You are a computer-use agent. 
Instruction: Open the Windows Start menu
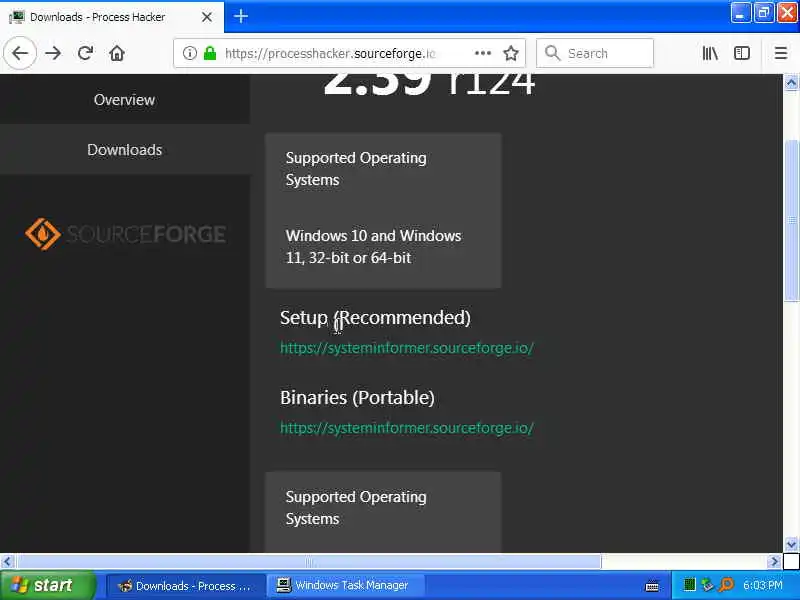point(47,585)
